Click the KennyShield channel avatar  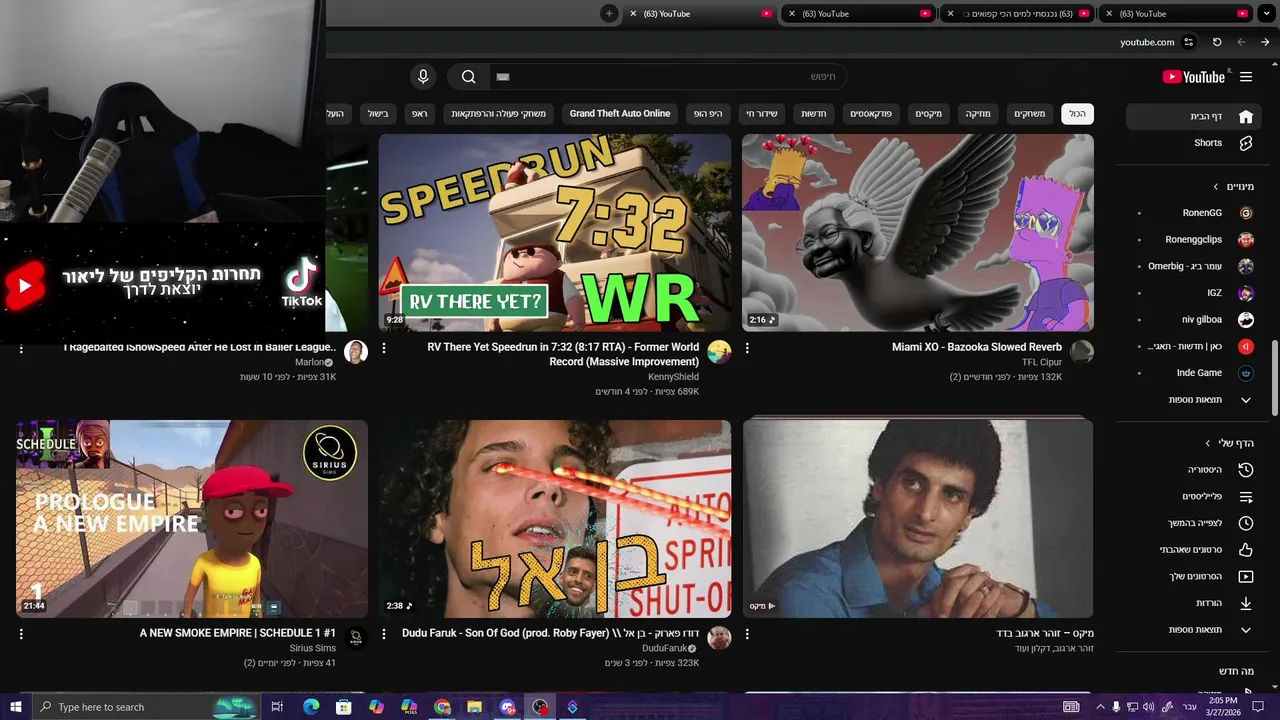click(x=719, y=352)
